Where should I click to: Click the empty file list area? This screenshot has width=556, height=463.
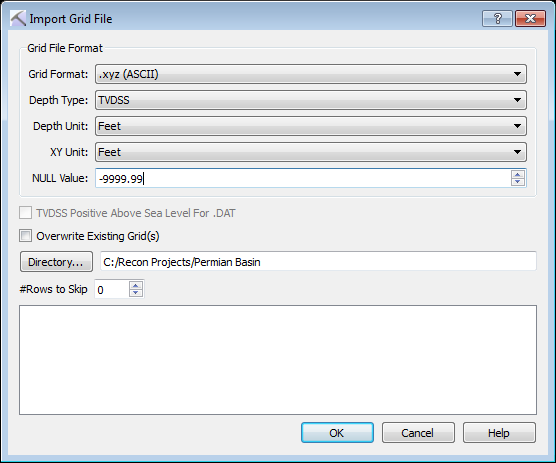tap(278, 360)
